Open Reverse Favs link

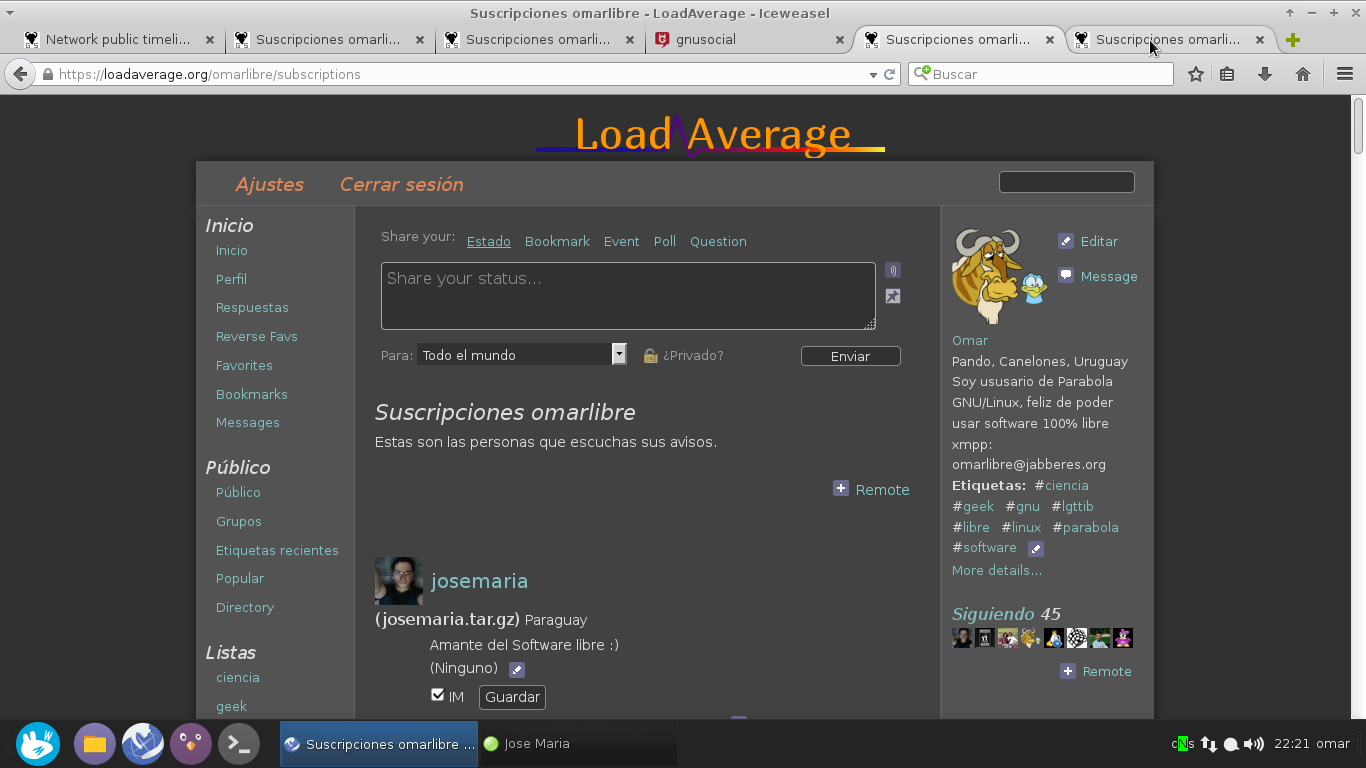tap(257, 336)
